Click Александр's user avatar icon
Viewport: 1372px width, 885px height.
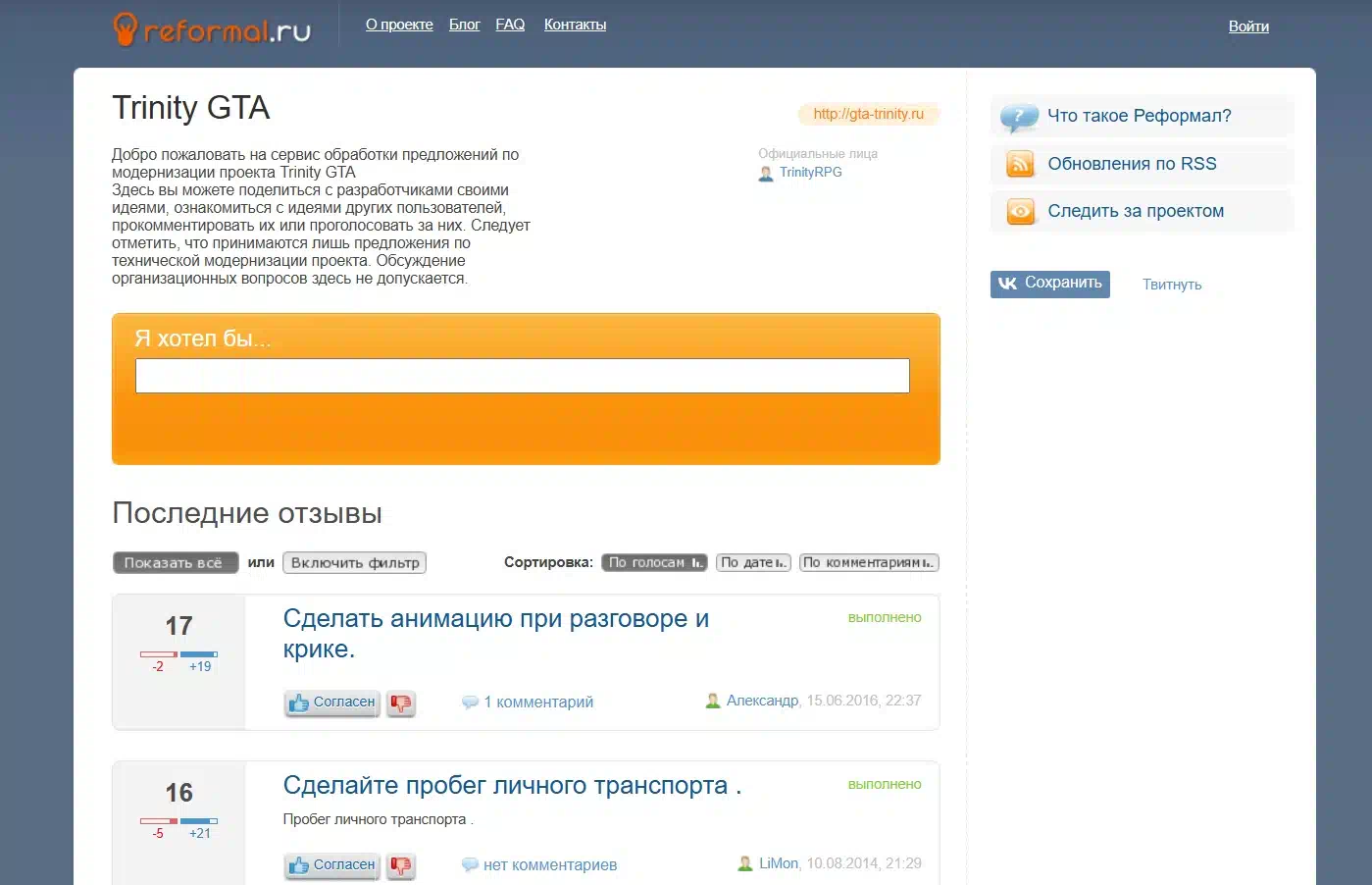click(713, 702)
